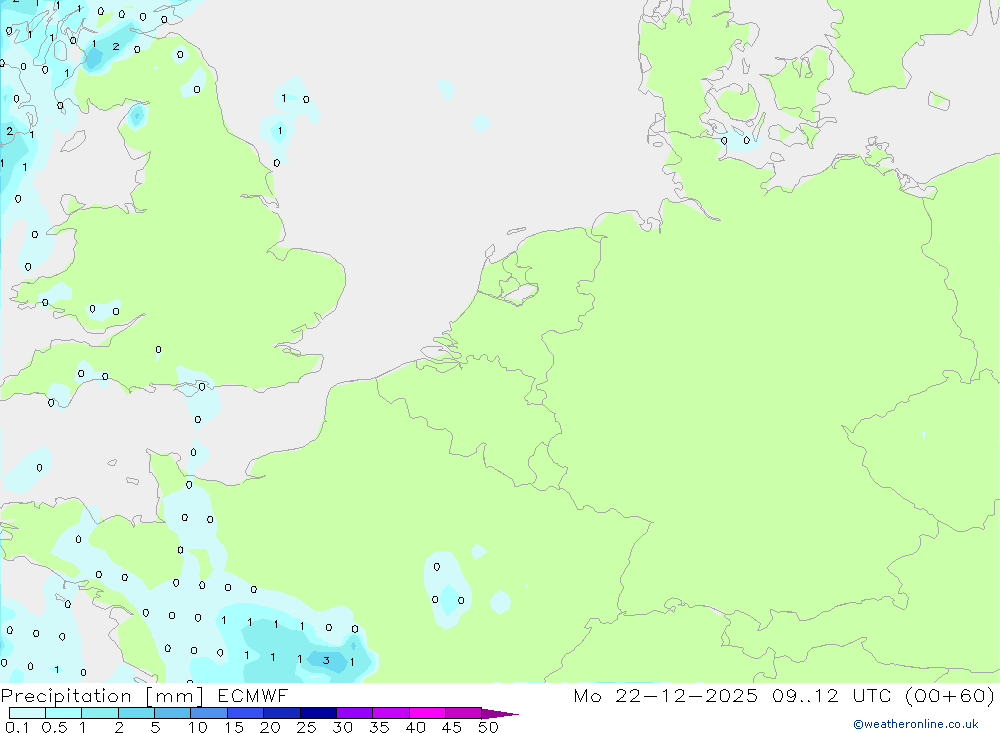Select the above-50 mm arrow legend tip

click(500, 714)
